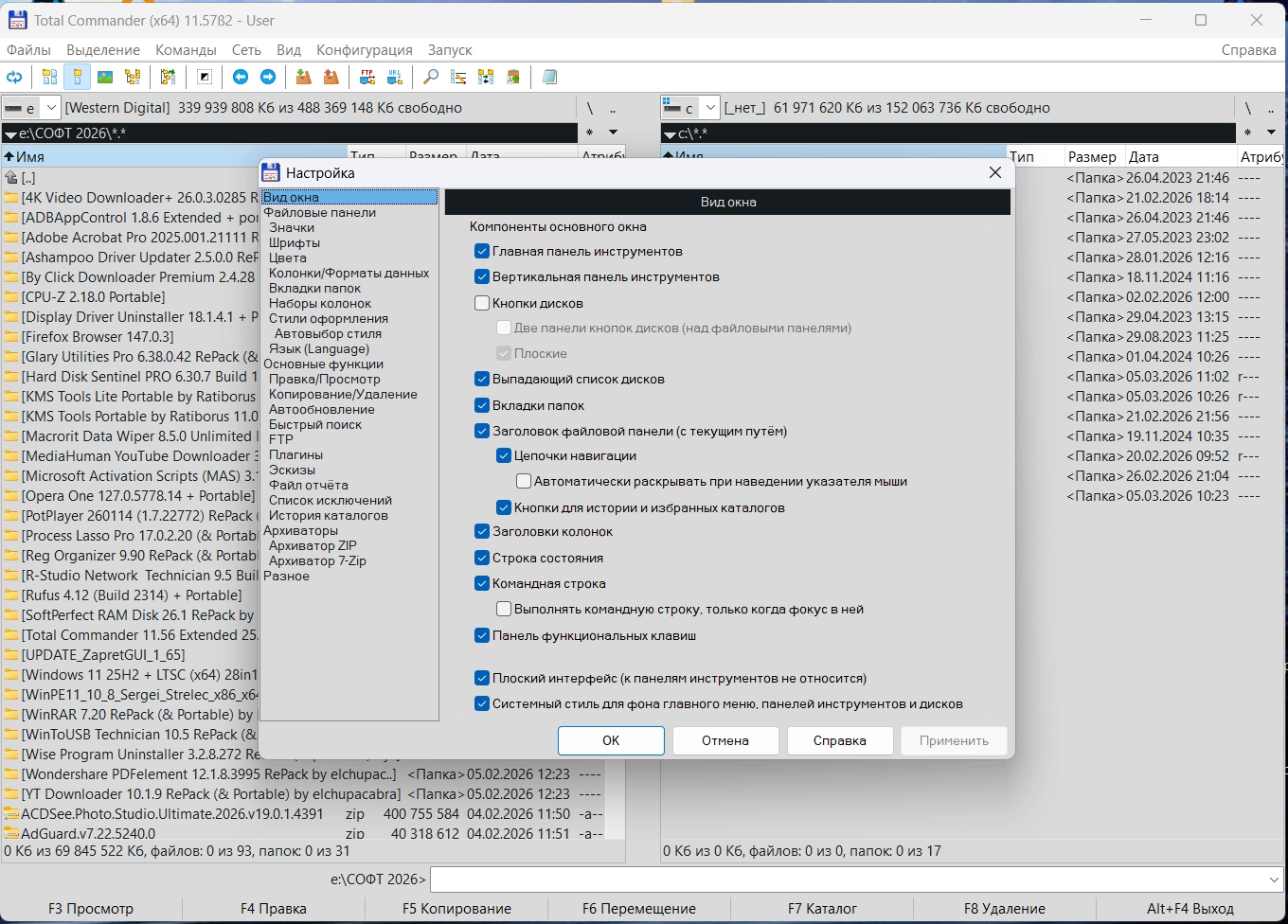Open 'Справка' in the main menu bar

click(x=1249, y=50)
